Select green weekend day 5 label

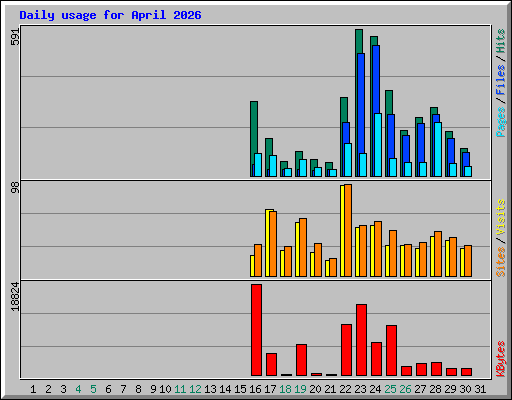pyautogui.click(x=93, y=389)
